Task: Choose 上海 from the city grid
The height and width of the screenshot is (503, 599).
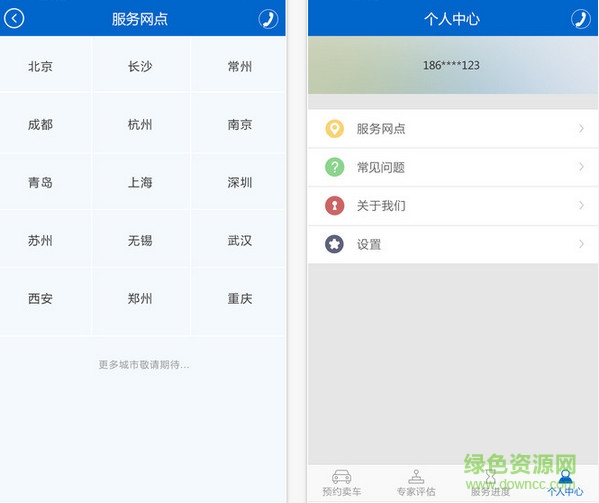Action: tap(140, 183)
